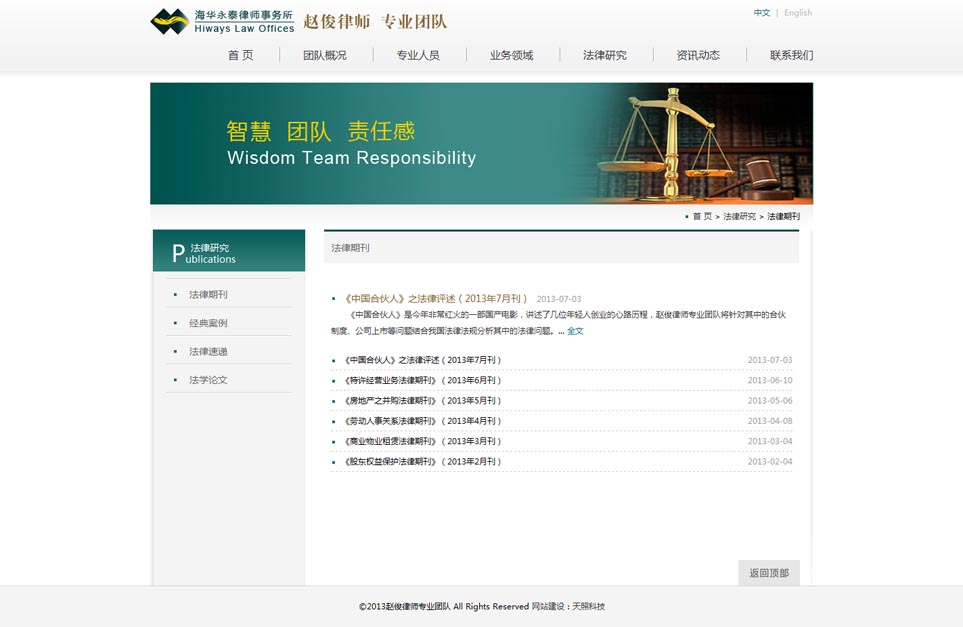Click the date 2013-06-10 in the list
The height and width of the screenshot is (627, 963).
(x=770, y=380)
